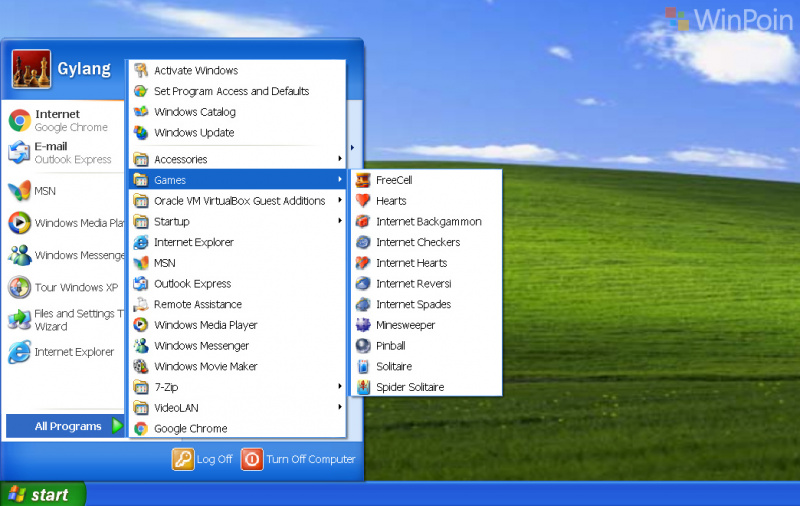The width and height of the screenshot is (800, 506).
Task: Open Internet Checkers game
Action: pos(426,242)
